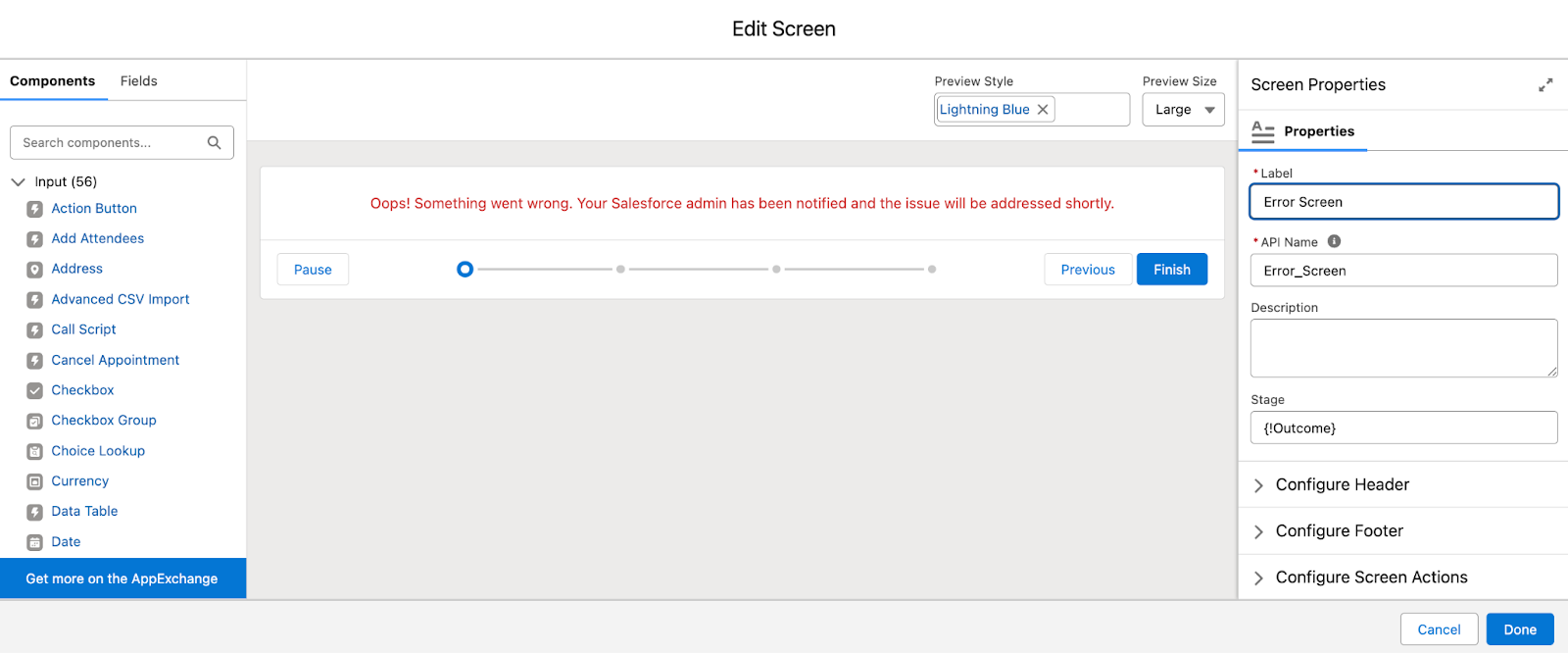Open the Preview Size dropdown

pyautogui.click(x=1183, y=110)
